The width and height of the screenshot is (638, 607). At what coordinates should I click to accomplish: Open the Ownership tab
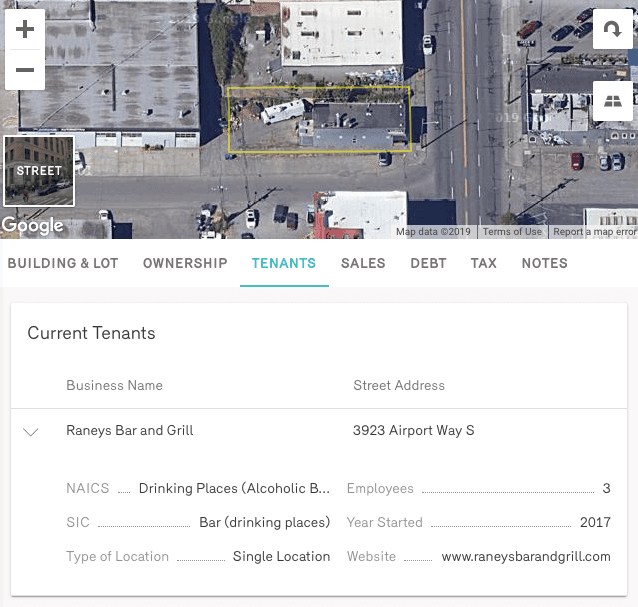click(185, 264)
